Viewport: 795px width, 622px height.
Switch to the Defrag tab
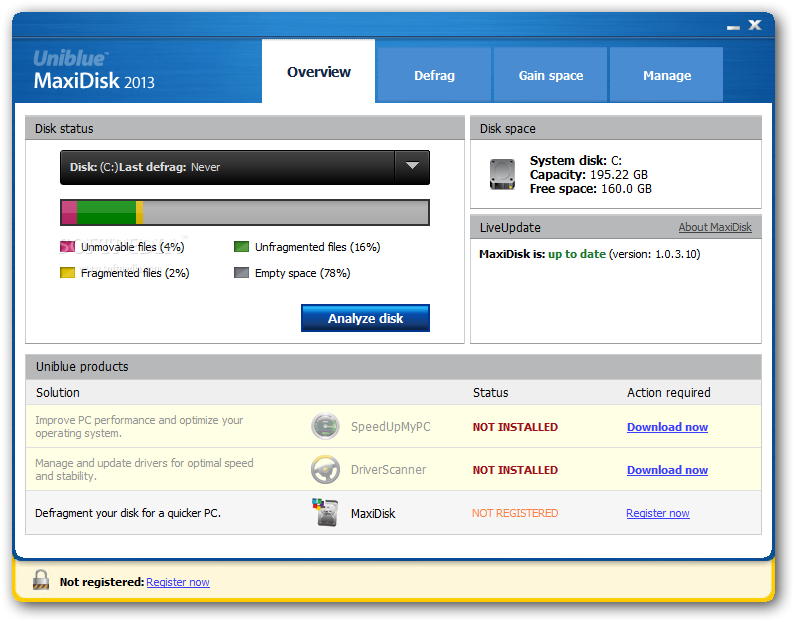pos(434,75)
